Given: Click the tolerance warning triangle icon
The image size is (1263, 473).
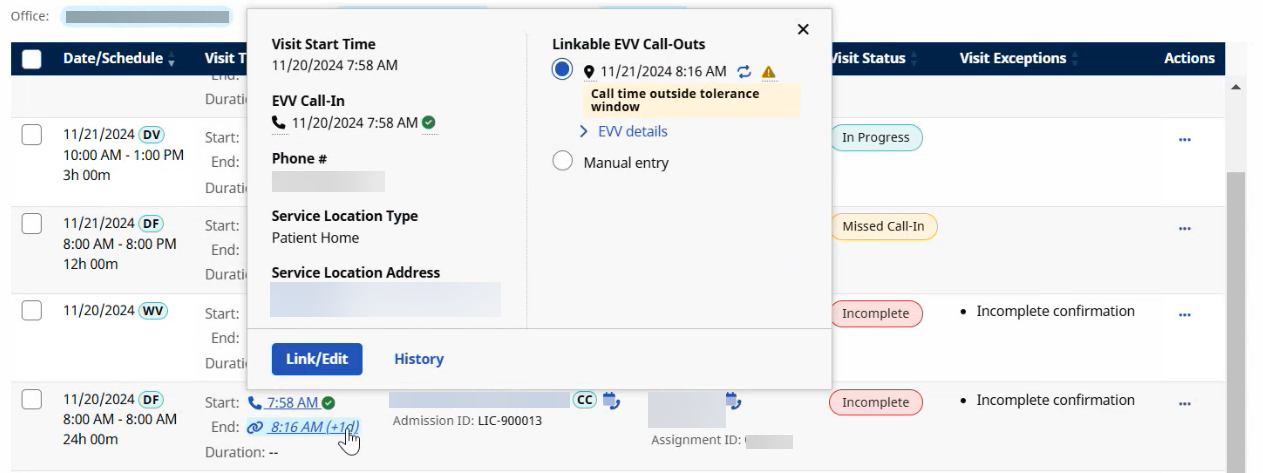Looking at the screenshot, I should [x=768, y=72].
